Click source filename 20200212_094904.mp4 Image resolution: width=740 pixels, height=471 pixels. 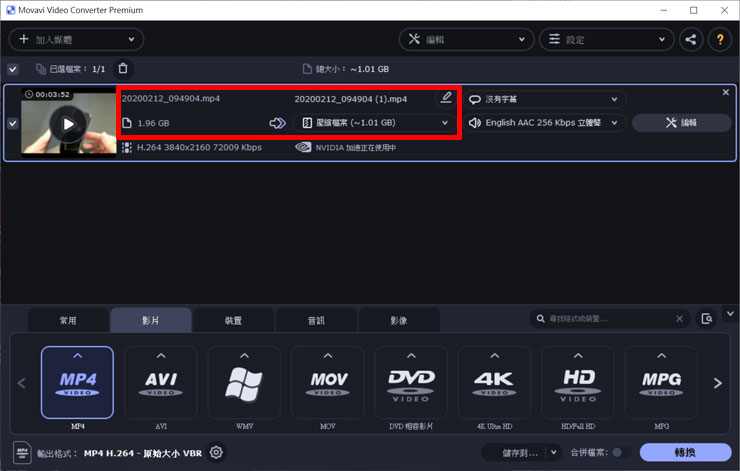coord(171,99)
